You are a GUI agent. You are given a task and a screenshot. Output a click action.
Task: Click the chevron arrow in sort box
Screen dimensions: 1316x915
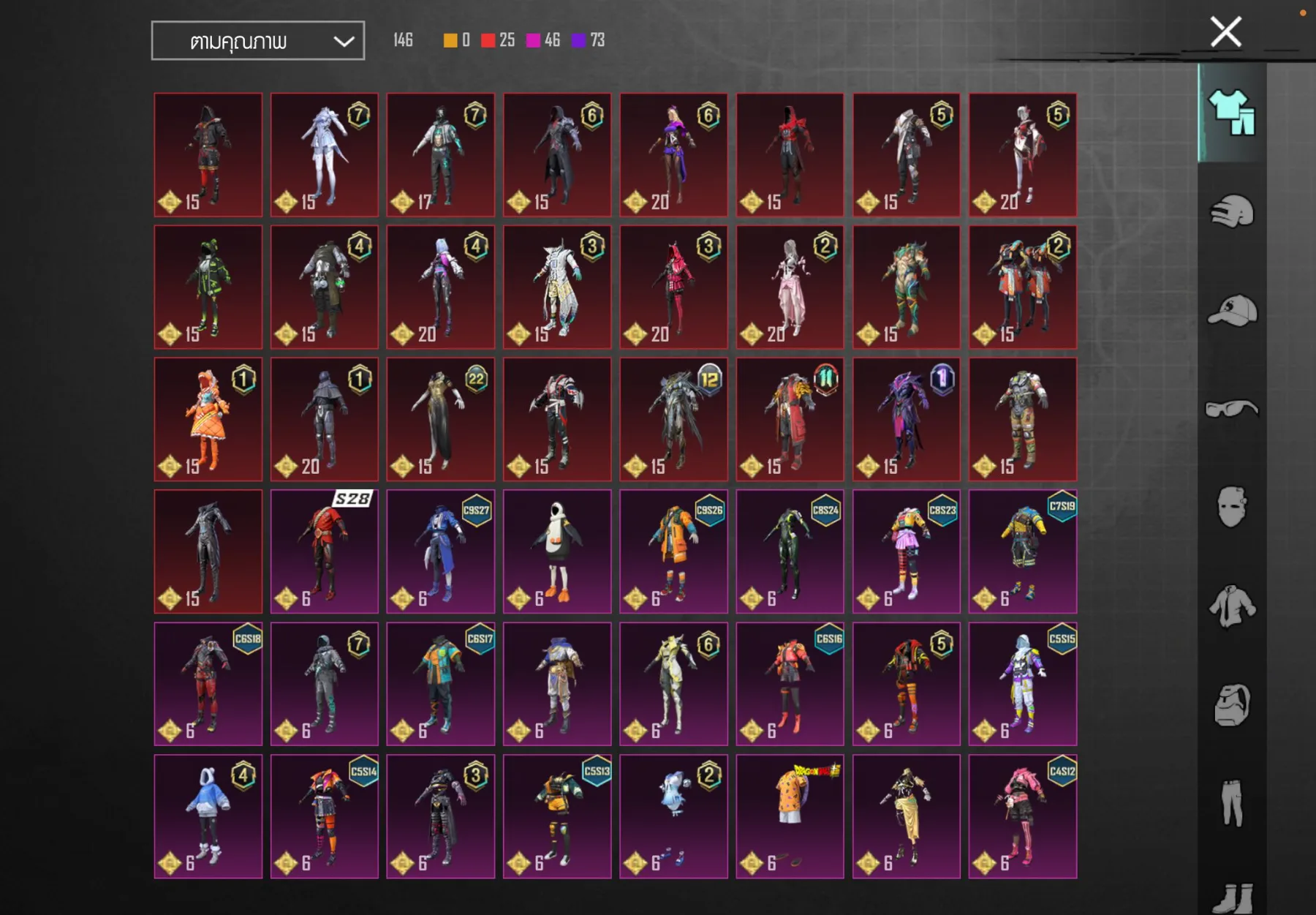point(344,42)
